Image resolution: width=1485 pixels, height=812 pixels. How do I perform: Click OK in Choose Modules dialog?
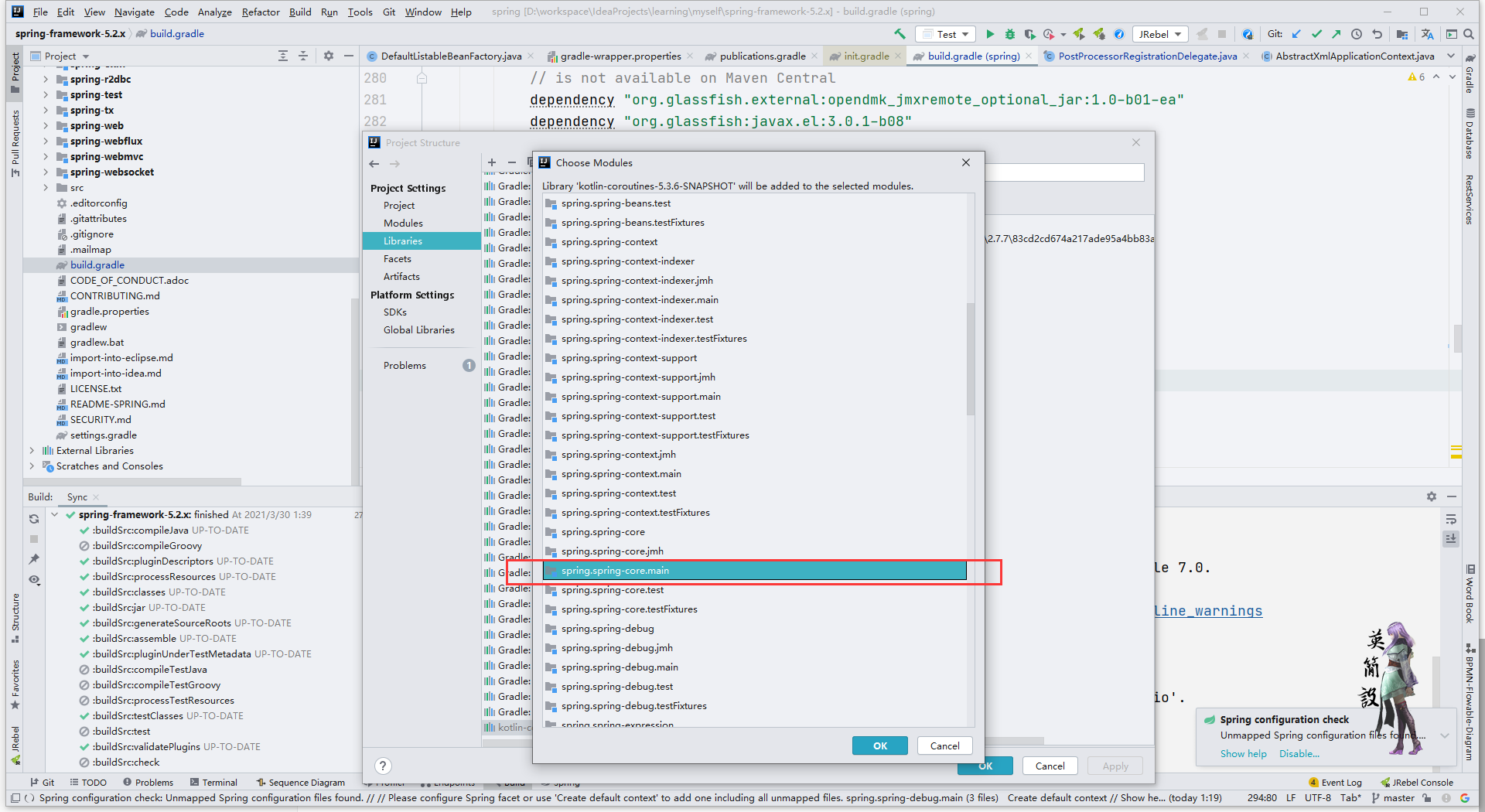[879, 745]
